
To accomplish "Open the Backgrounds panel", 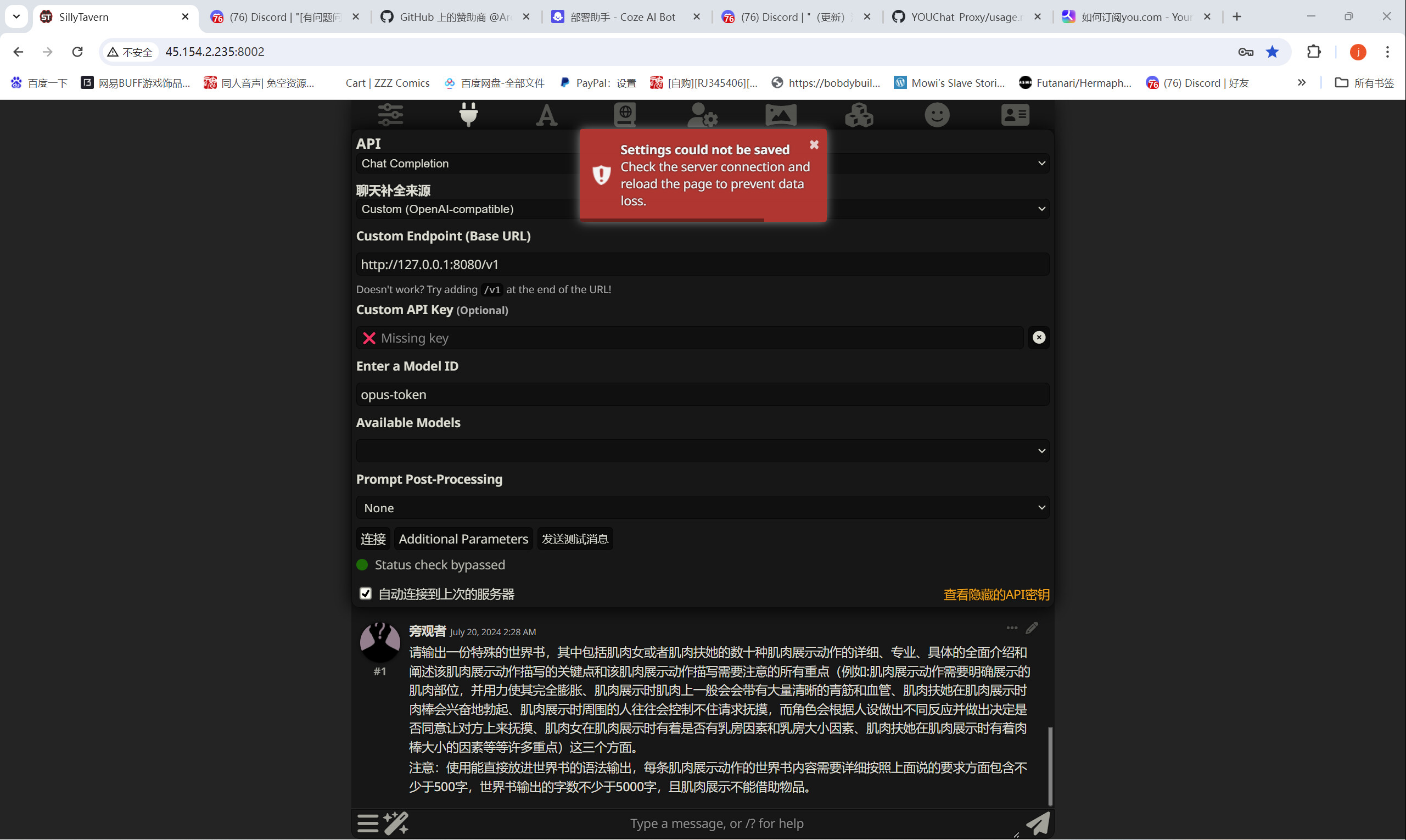I will pos(781,114).
